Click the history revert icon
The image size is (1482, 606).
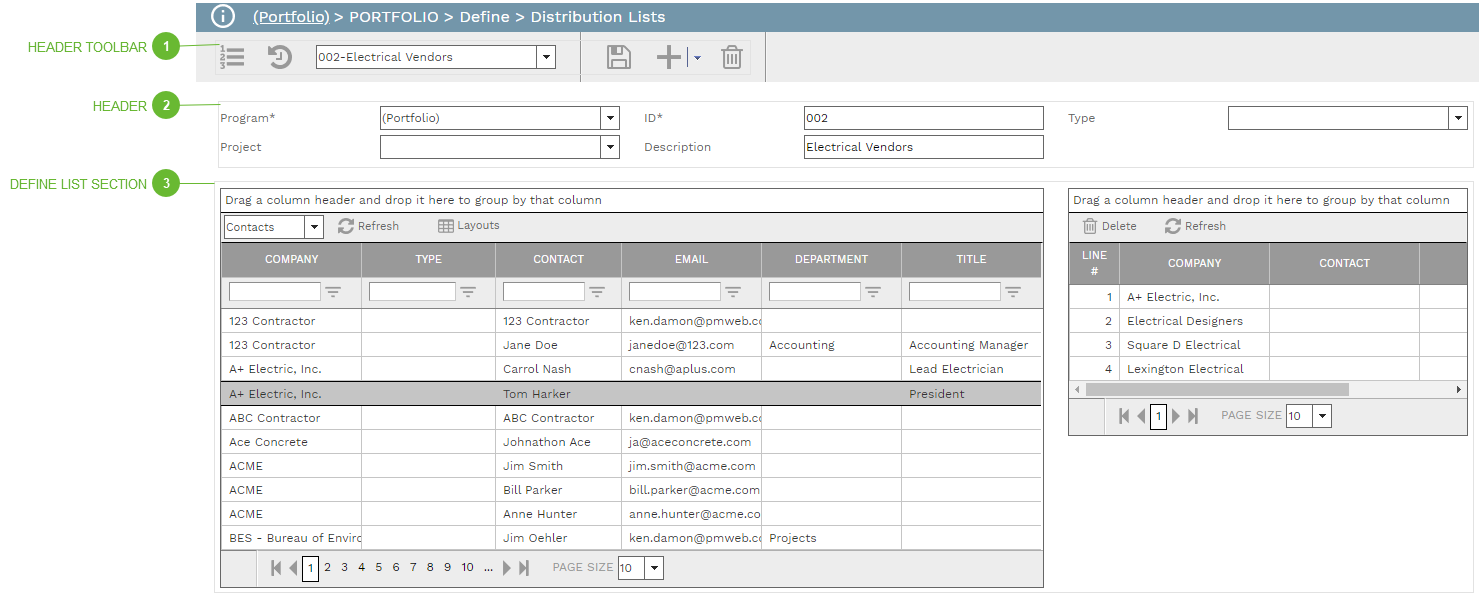click(x=280, y=57)
